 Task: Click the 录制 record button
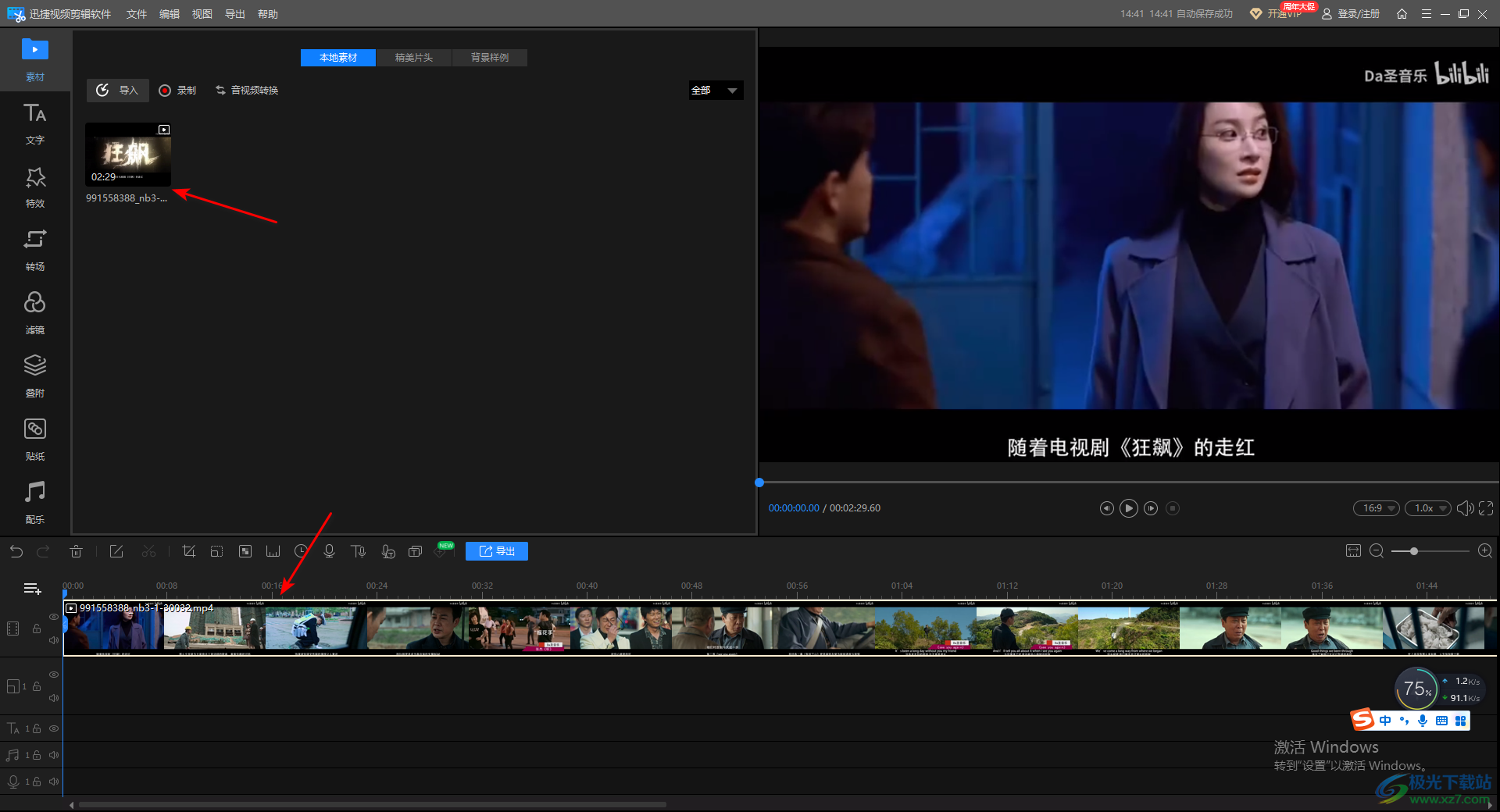(x=177, y=91)
